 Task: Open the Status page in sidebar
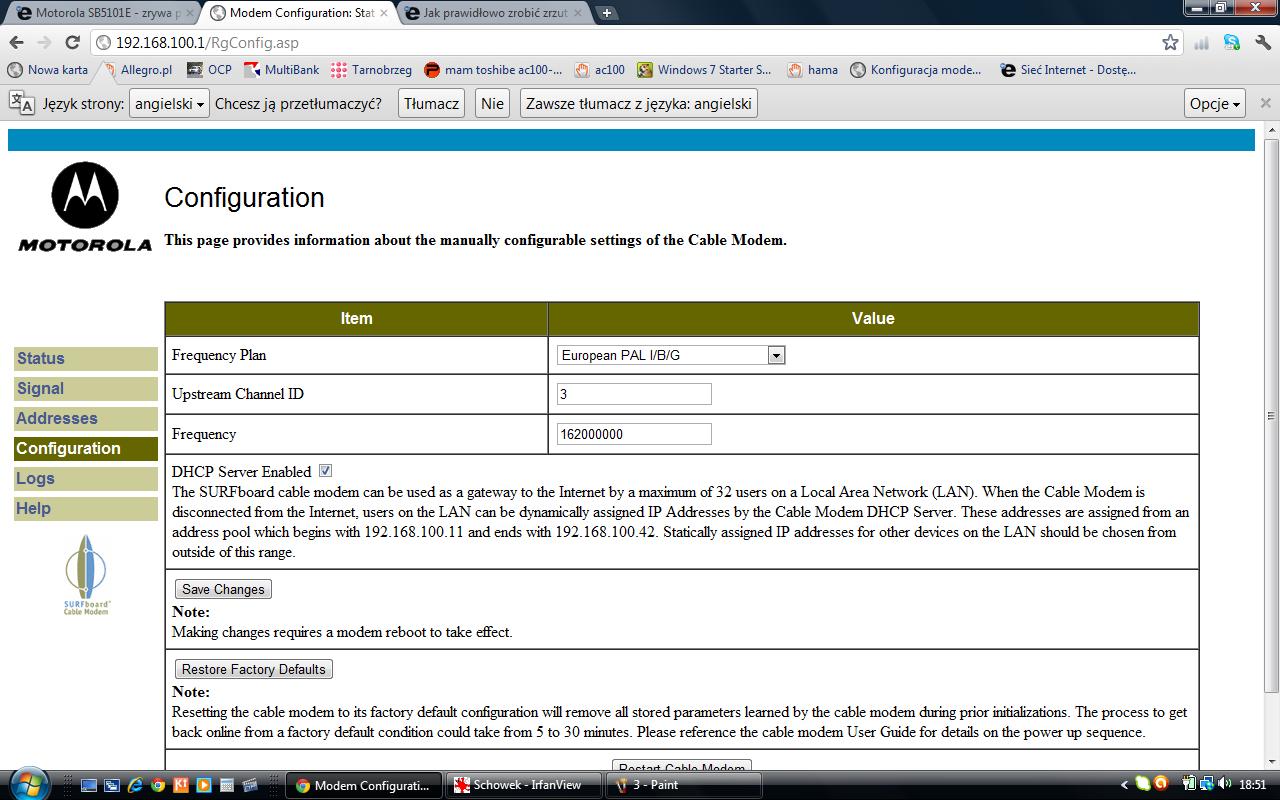click(86, 359)
